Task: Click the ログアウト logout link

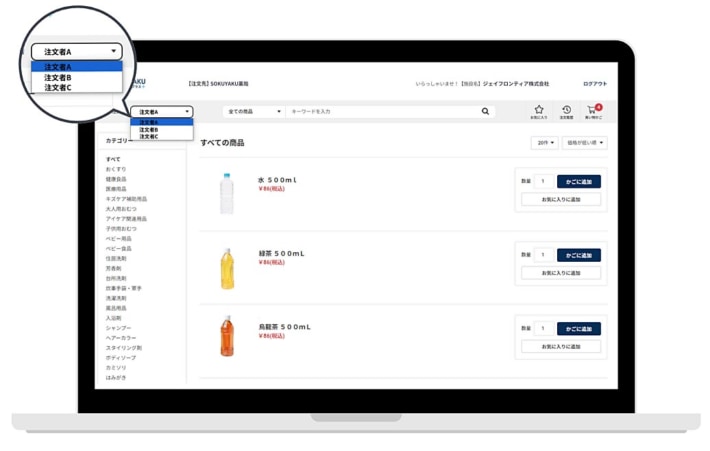Action: (x=594, y=84)
